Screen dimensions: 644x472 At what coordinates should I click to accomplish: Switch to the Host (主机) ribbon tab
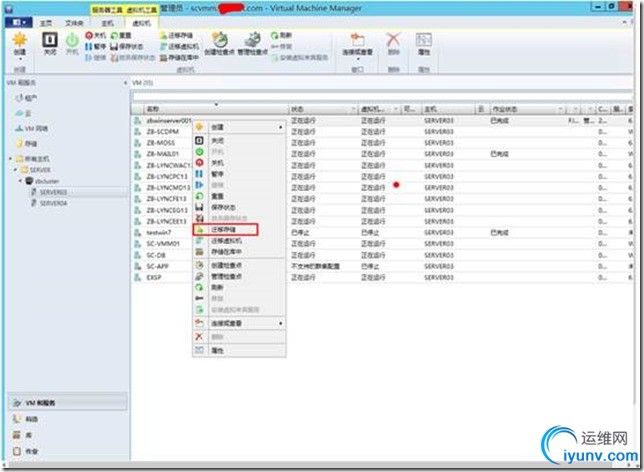[x=108, y=23]
